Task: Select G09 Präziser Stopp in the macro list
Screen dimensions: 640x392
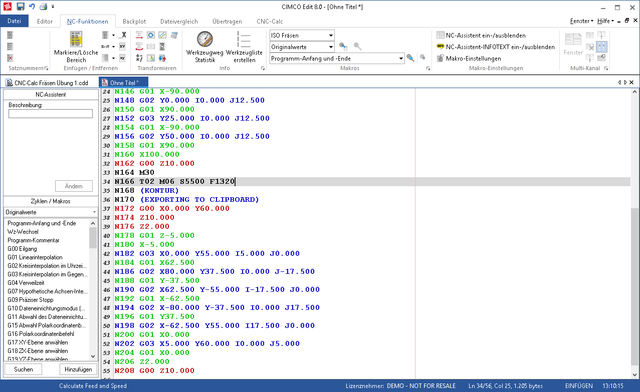Action: point(30,300)
